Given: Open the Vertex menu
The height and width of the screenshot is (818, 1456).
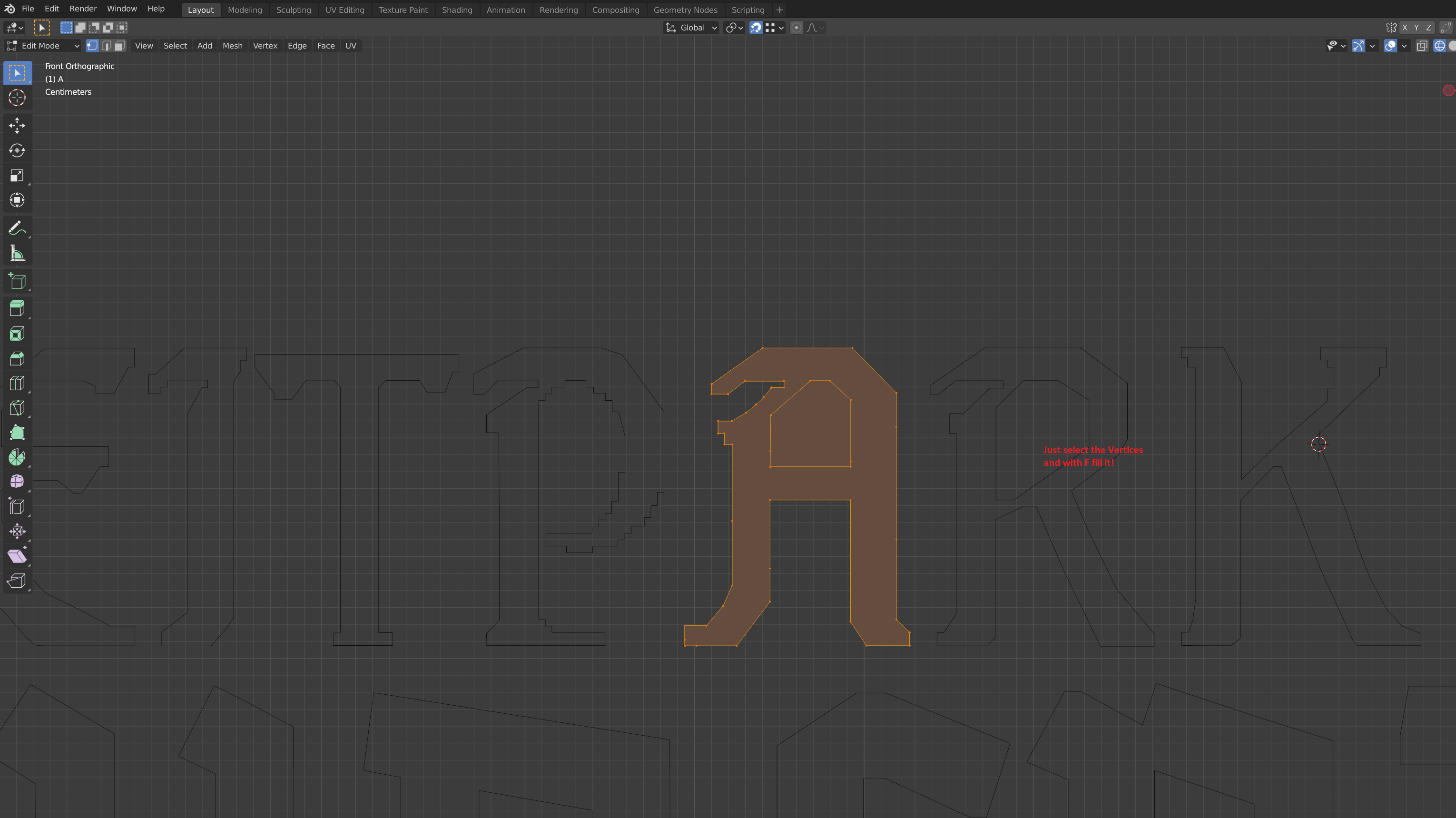Looking at the screenshot, I should pos(265,46).
